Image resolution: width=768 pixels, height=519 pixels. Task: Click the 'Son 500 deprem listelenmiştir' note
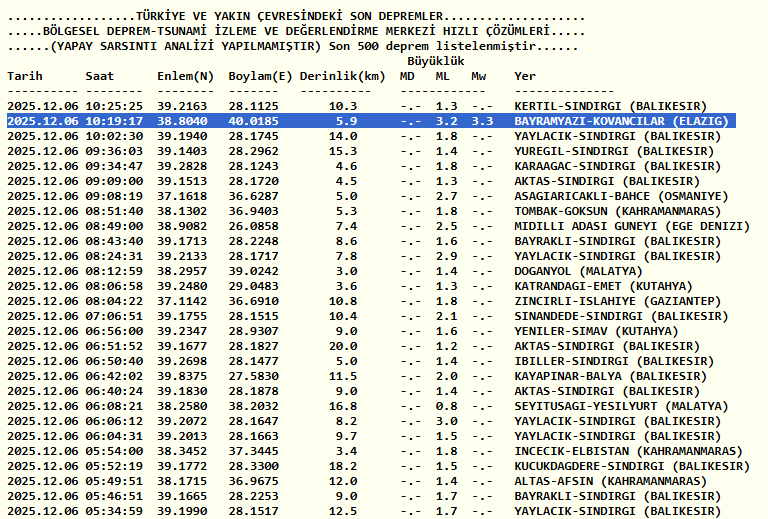[x=432, y=47]
